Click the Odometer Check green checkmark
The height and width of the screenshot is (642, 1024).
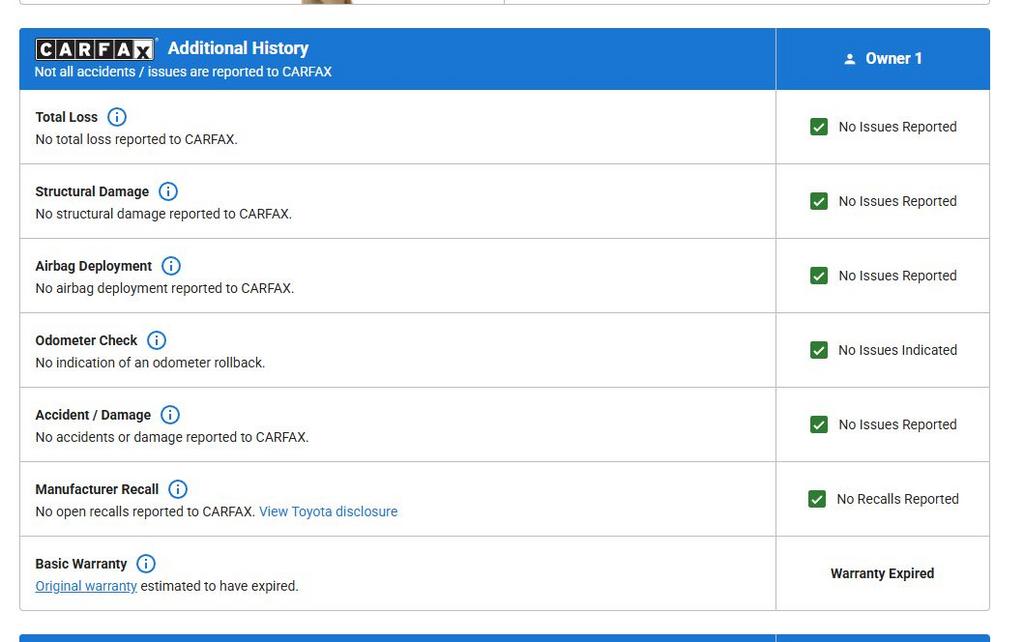click(x=819, y=350)
